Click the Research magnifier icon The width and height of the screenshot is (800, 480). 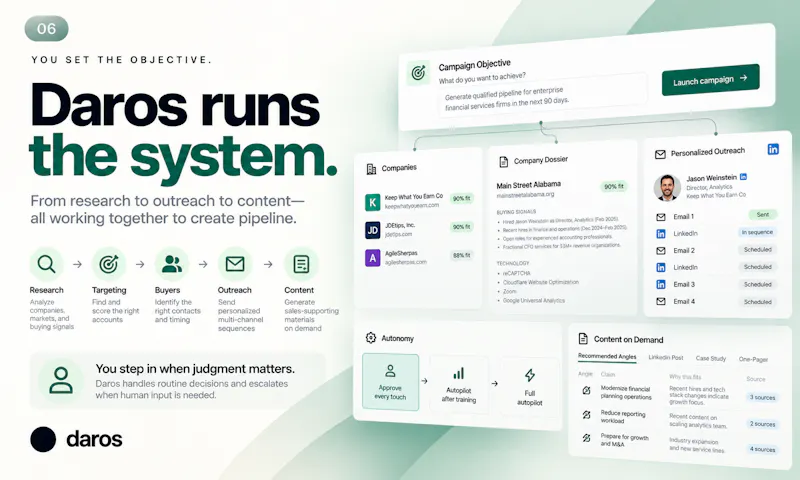point(46,264)
